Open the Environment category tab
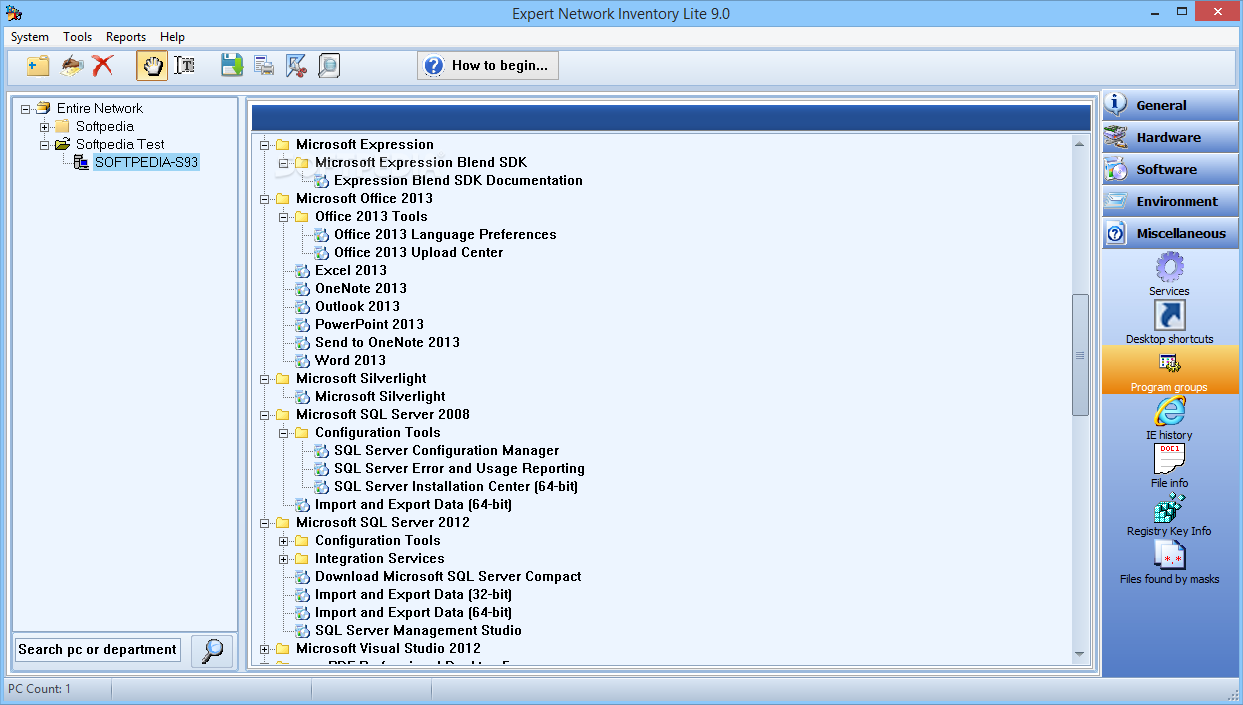1243x705 pixels. point(1170,201)
